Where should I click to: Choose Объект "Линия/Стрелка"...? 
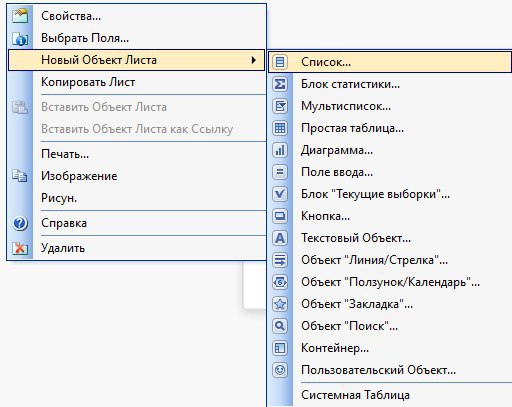pos(390,260)
